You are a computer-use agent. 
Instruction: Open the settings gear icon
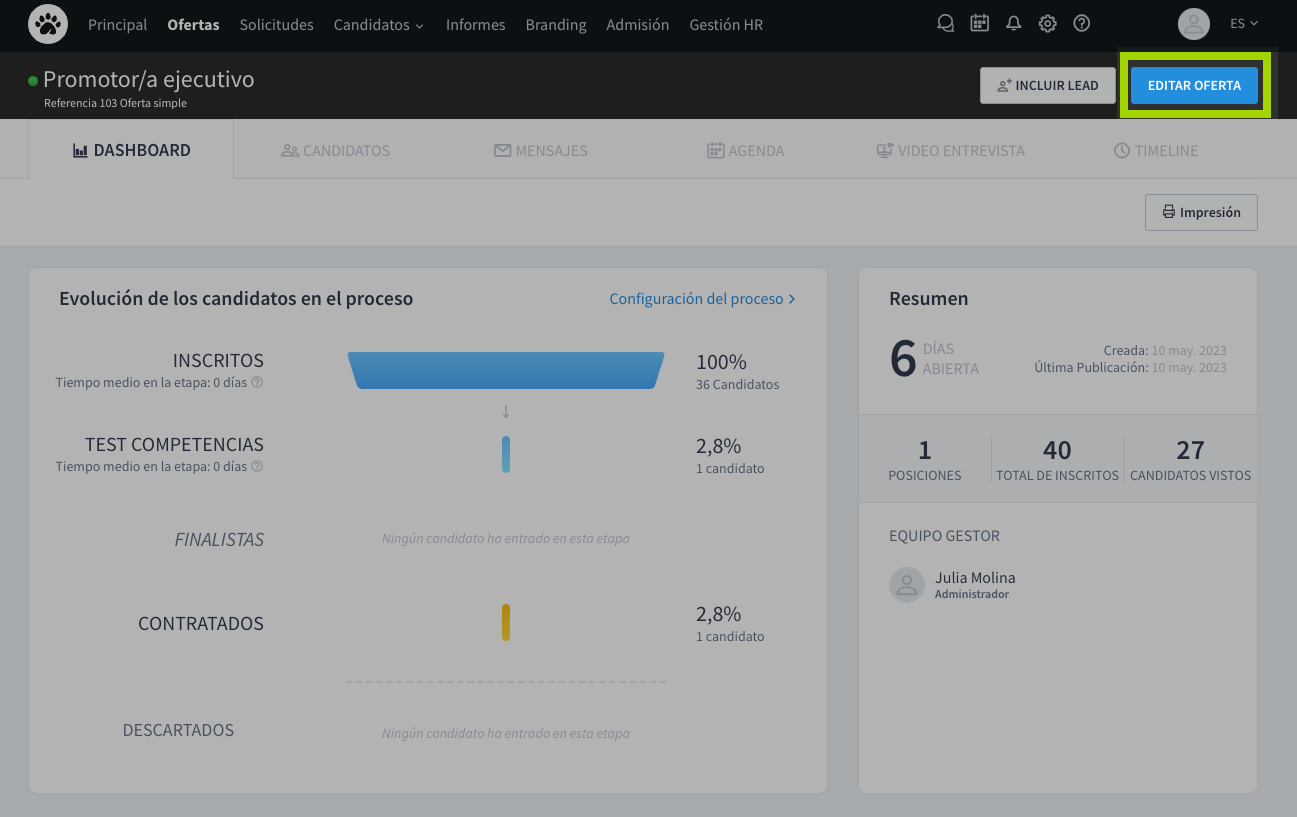coord(1047,24)
